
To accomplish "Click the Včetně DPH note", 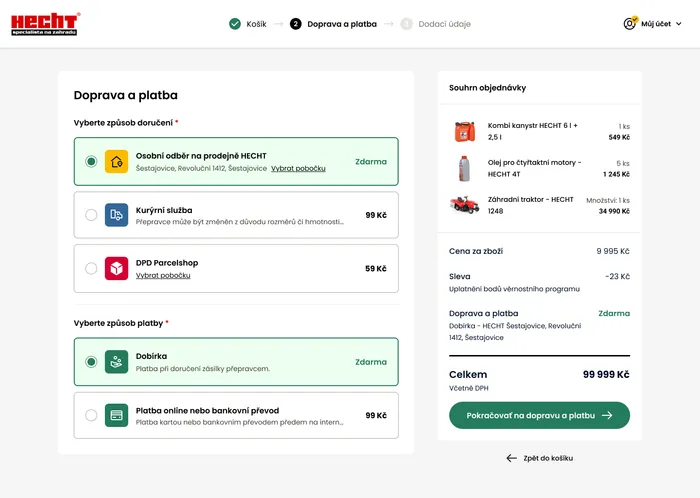I will pyautogui.click(x=469, y=388).
